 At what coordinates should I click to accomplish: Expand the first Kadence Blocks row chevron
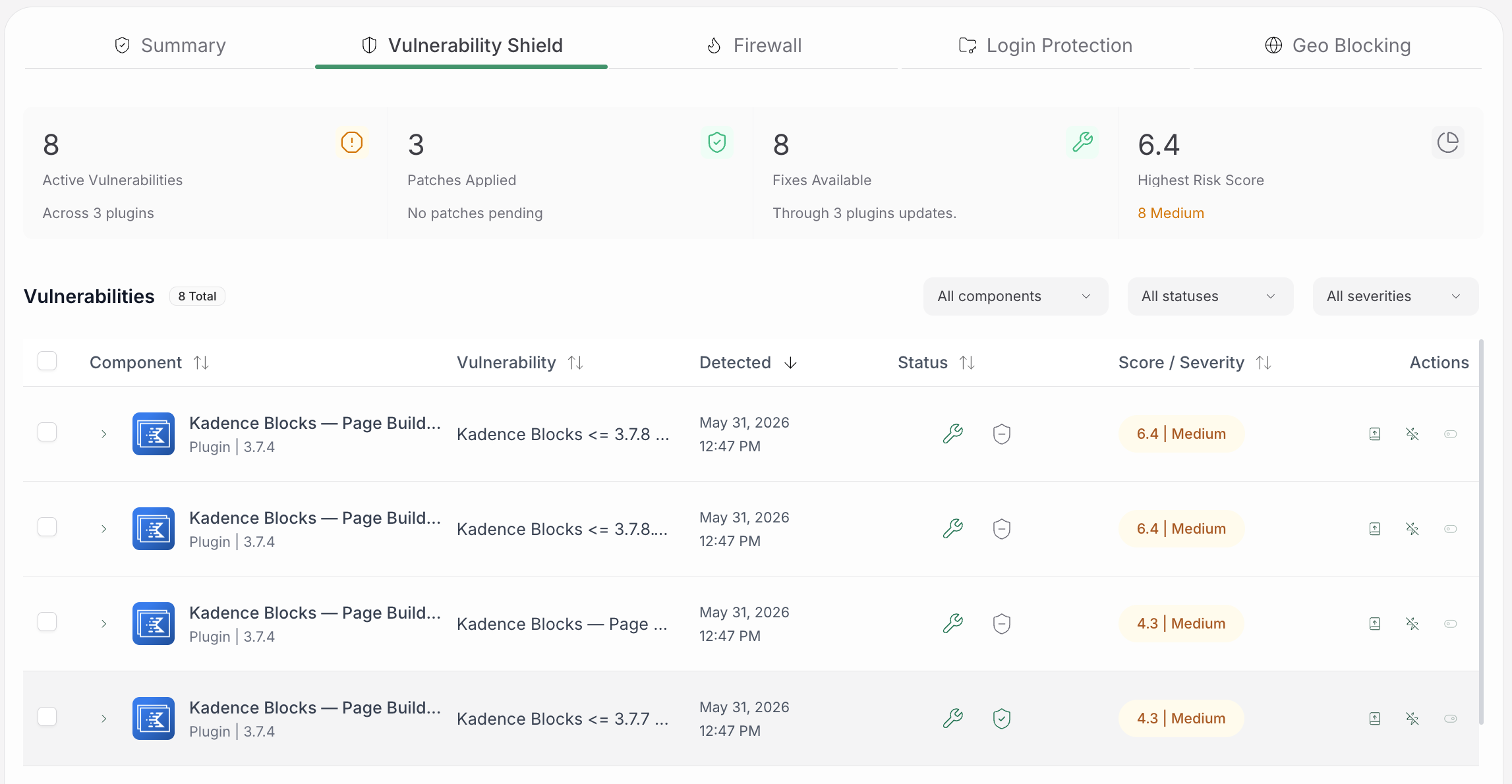point(103,434)
